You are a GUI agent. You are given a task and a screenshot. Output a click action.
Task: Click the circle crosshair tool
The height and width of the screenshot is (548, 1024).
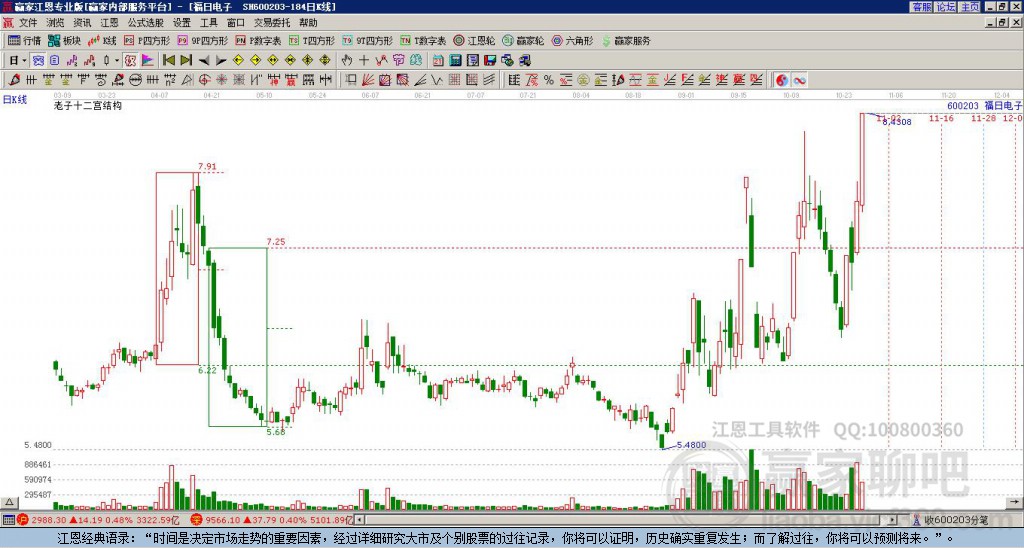204,80
